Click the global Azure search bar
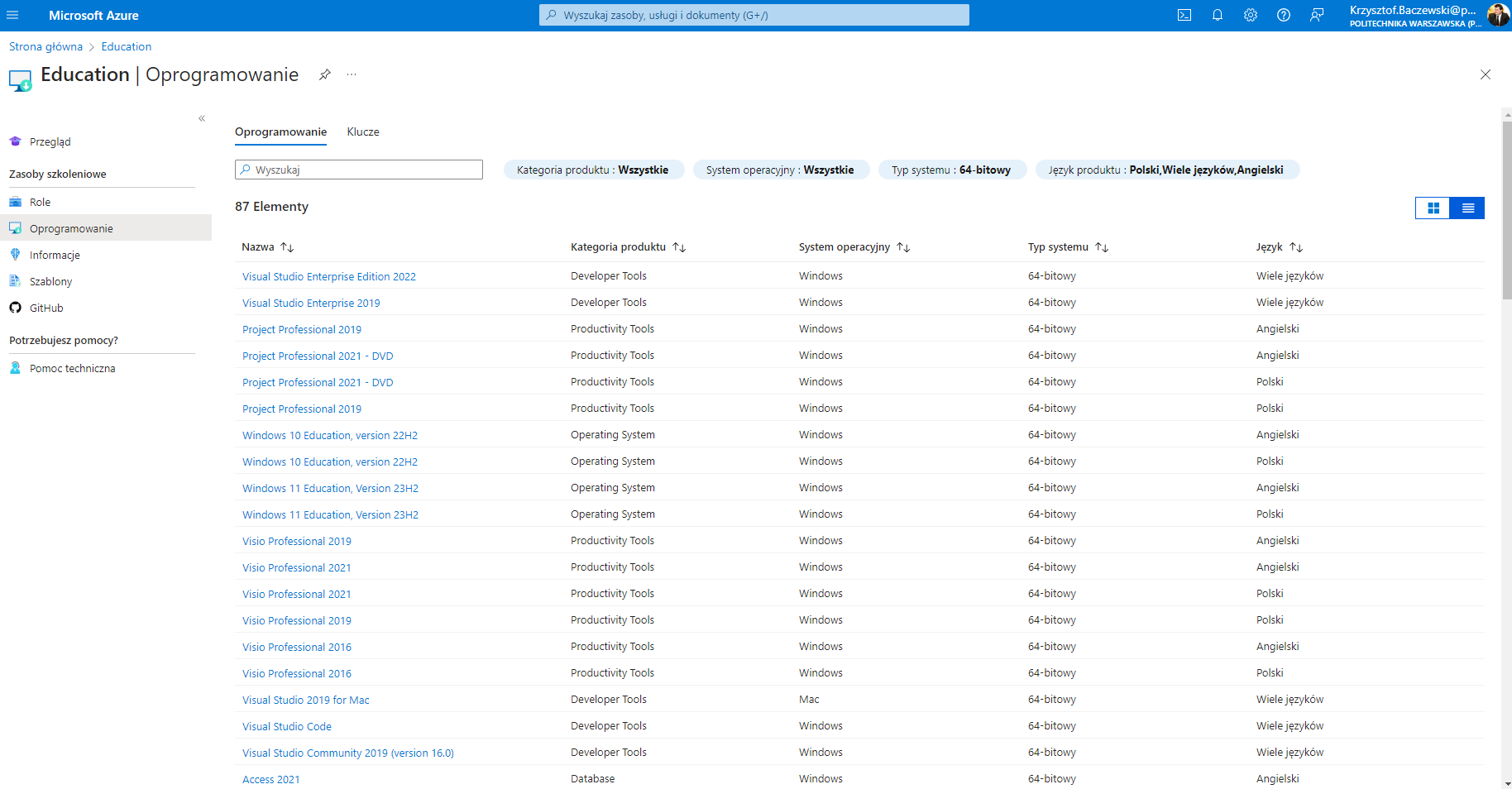This screenshot has height=789, width=1512. click(754, 15)
